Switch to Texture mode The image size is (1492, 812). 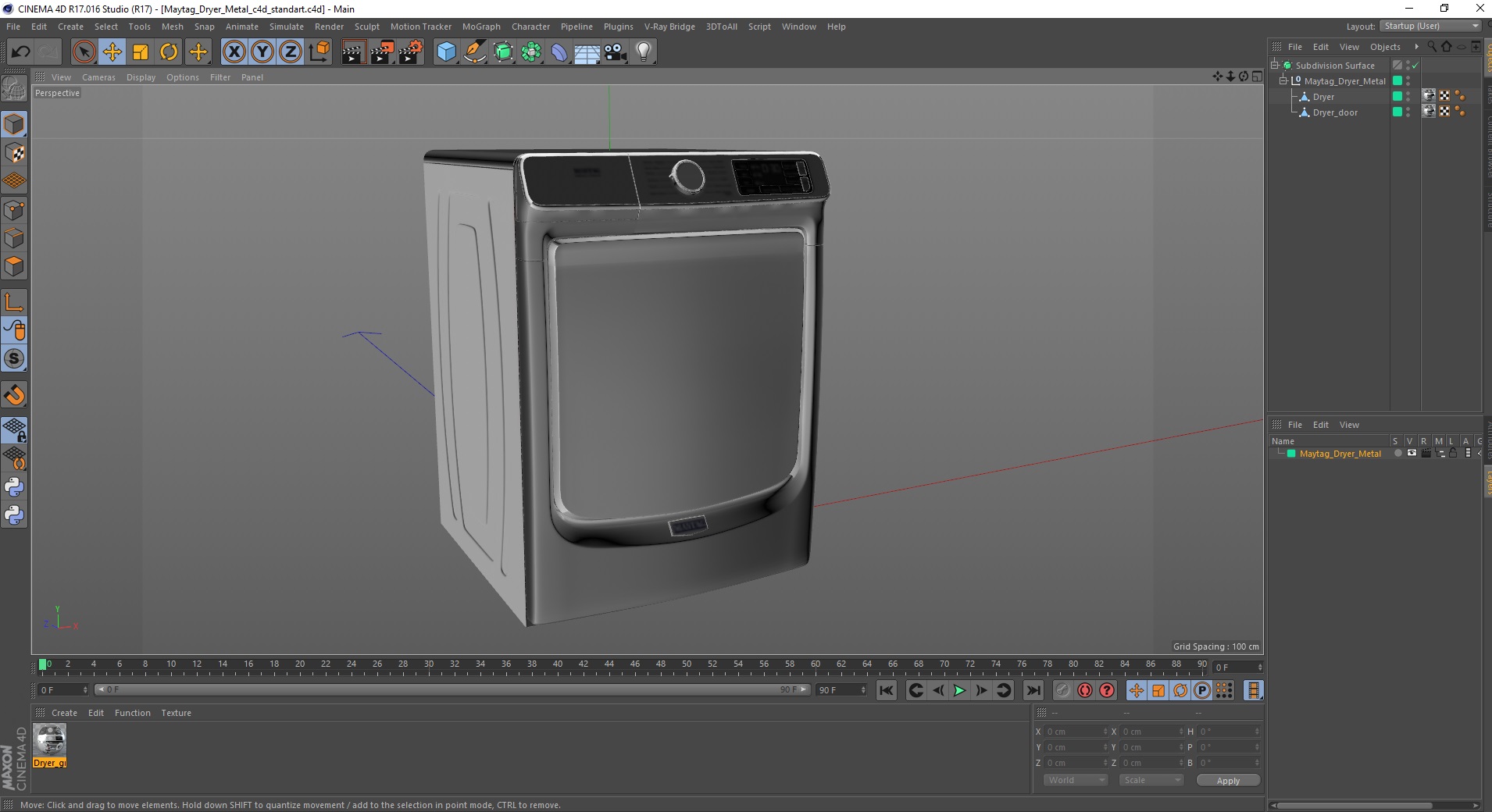pos(14,153)
